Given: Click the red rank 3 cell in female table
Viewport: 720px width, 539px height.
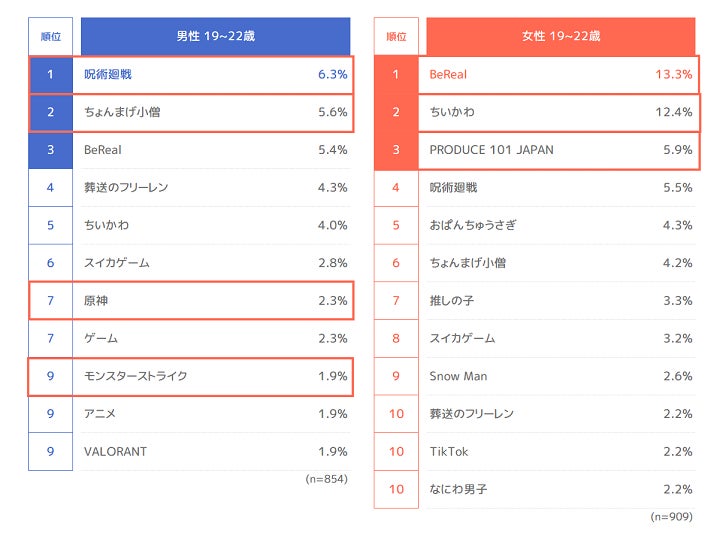Looking at the screenshot, I should click(396, 150).
